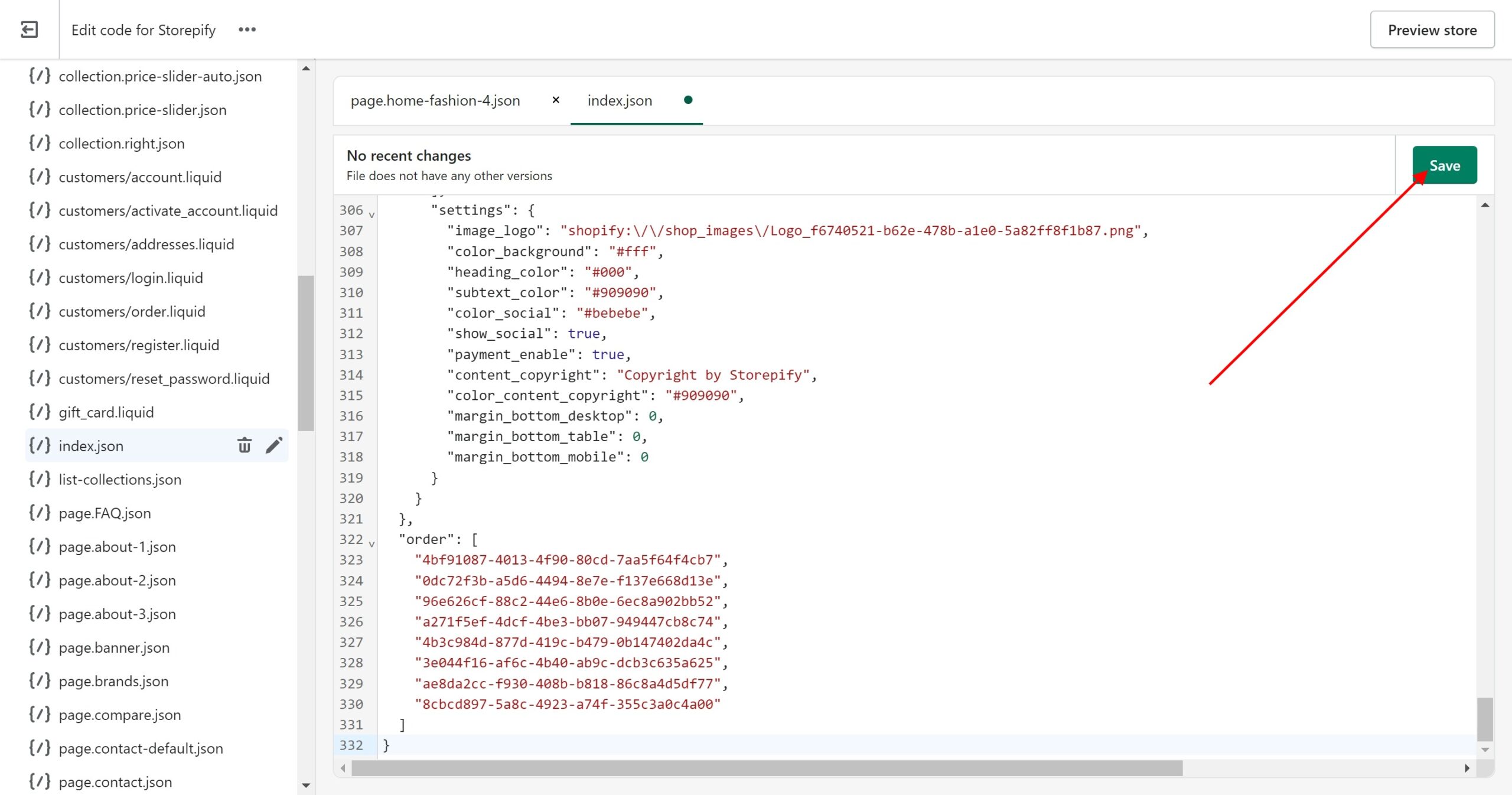This screenshot has height=795, width=1512.
Task: Click the unsaved dot on index.json tab
Action: point(687,100)
